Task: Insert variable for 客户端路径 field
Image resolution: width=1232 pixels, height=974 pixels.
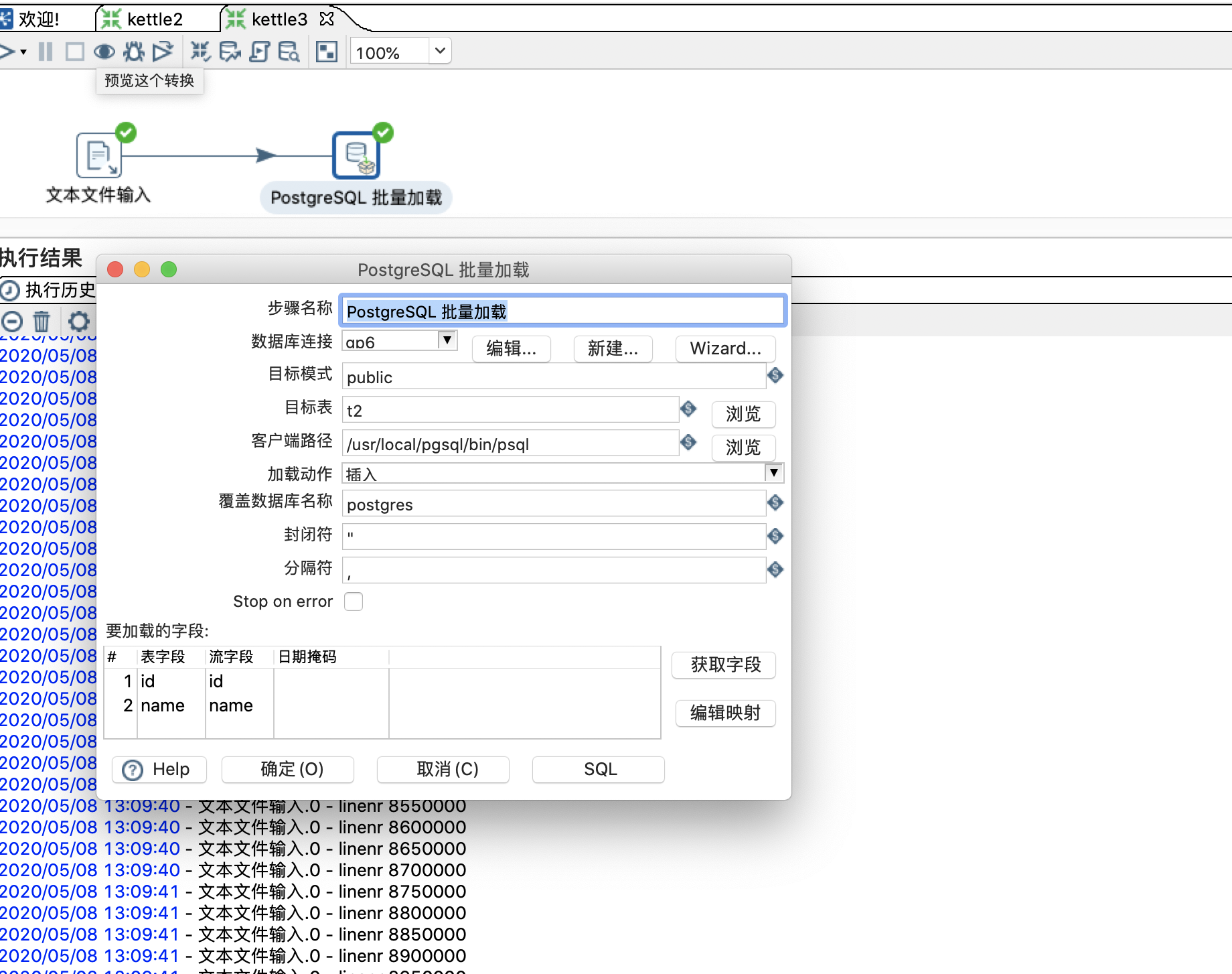Action: pos(688,442)
